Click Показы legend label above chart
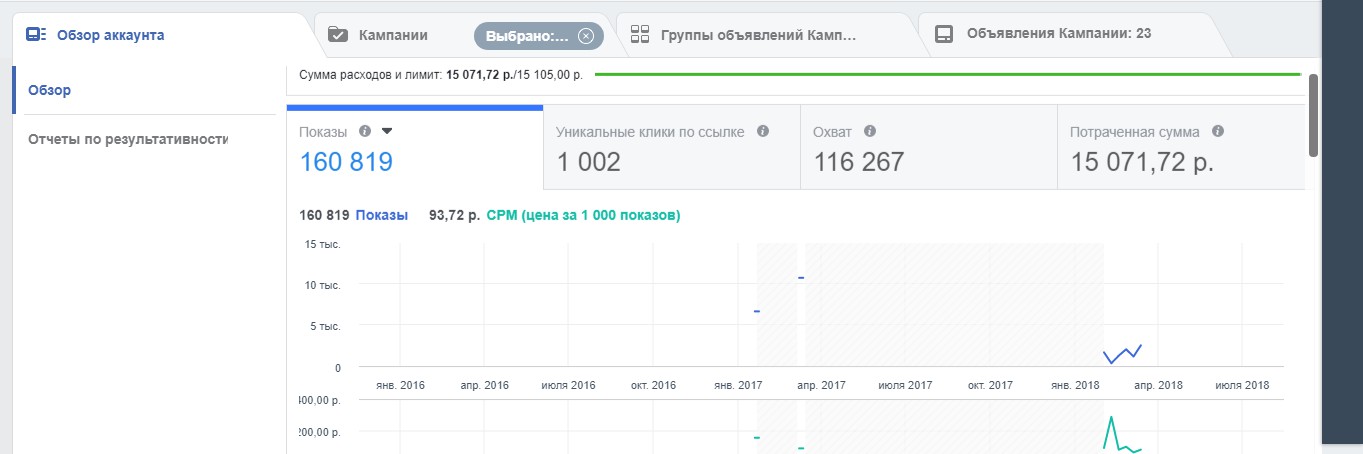This screenshot has width=1363, height=454. pyautogui.click(x=381, y=215)
